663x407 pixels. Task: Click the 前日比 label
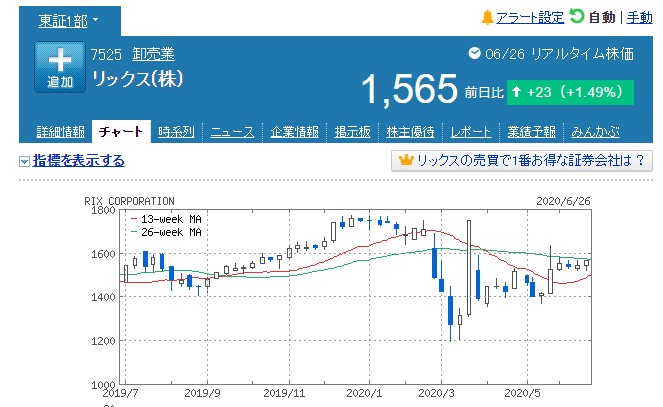[x=484, y=93]
